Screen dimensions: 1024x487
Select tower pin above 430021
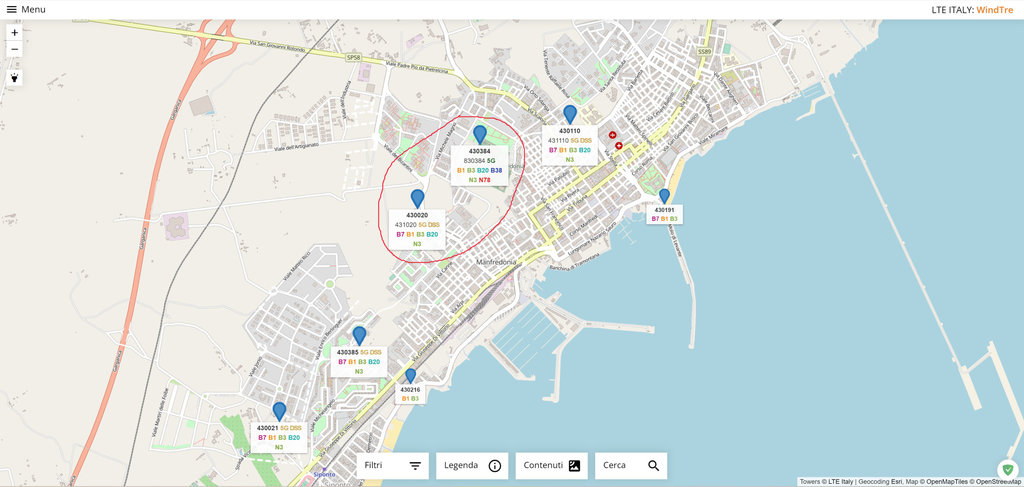(x=280, y=411)
